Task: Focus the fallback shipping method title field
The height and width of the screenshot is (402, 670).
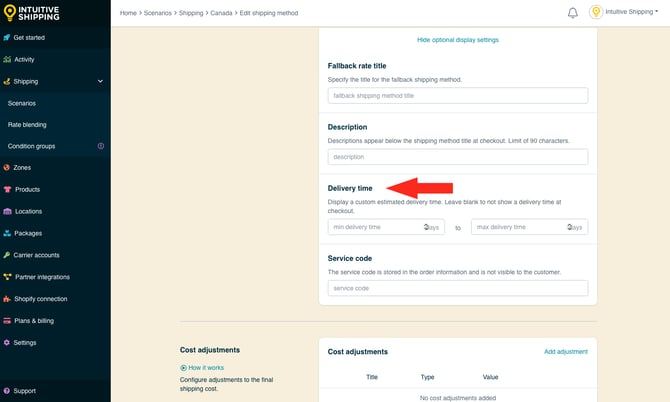Action: (458, 96)
